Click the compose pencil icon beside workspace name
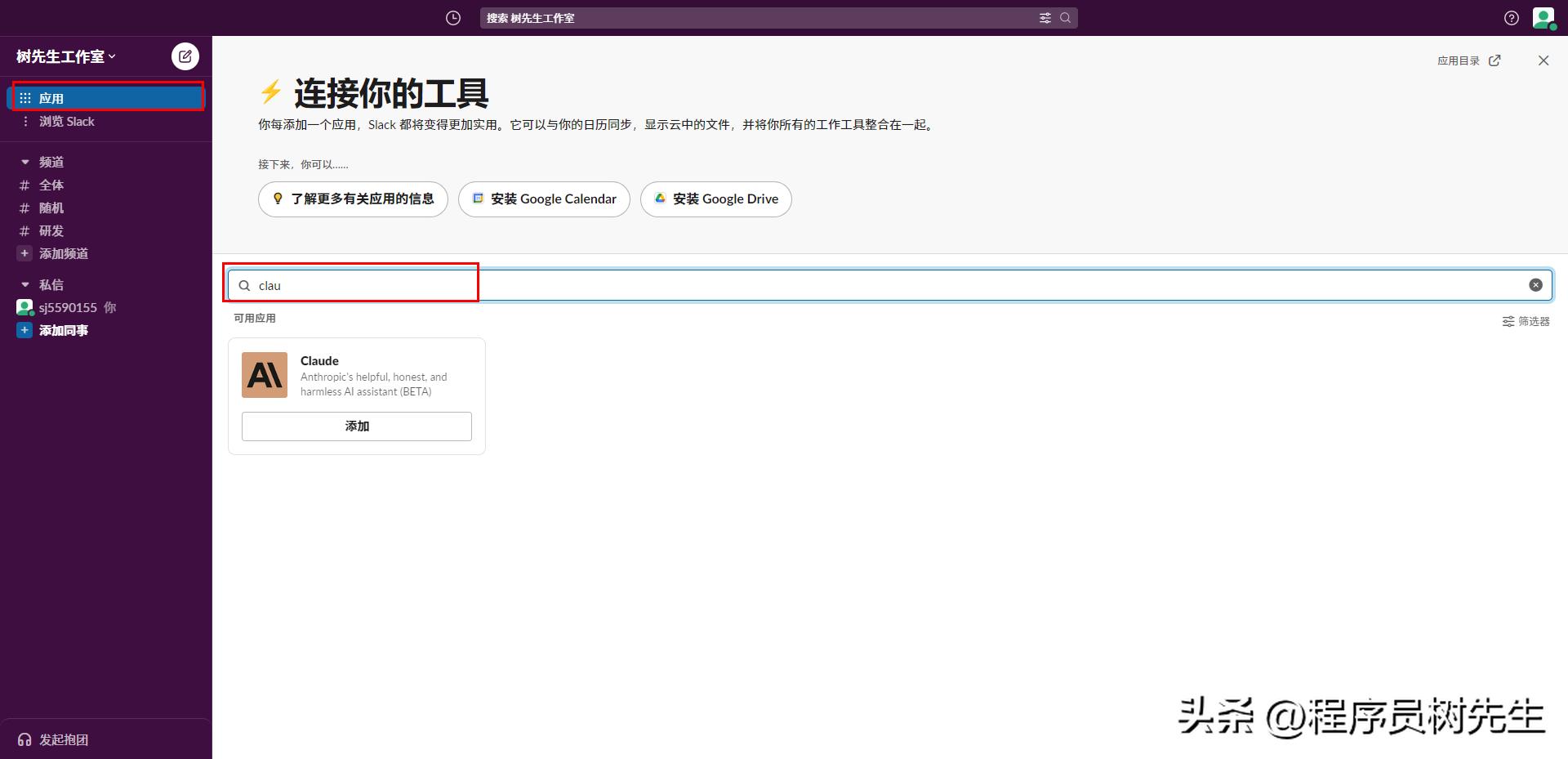This screenshot has height=759, width=1568. click(x=185, y=56)
